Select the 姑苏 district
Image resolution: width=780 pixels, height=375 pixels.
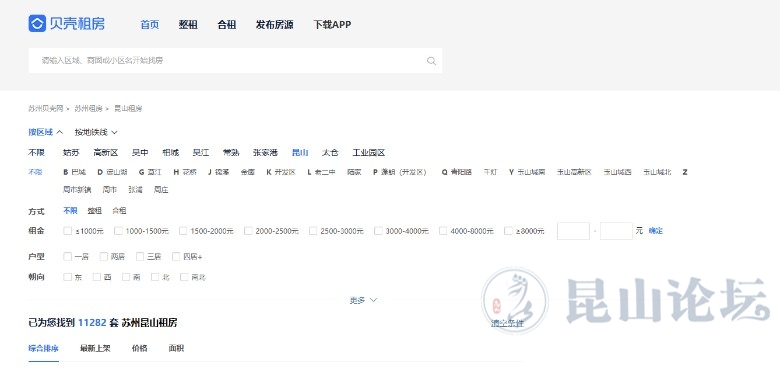tap(71, 153)
